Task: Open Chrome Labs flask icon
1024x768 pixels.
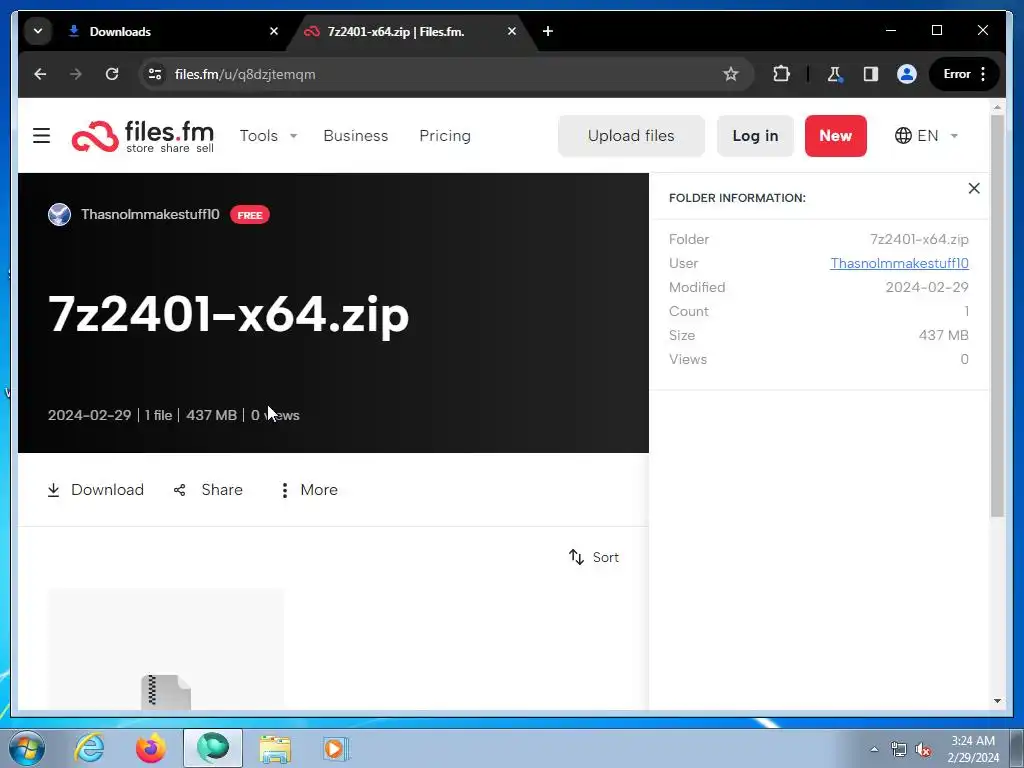Action: click(x=834, y=74)
